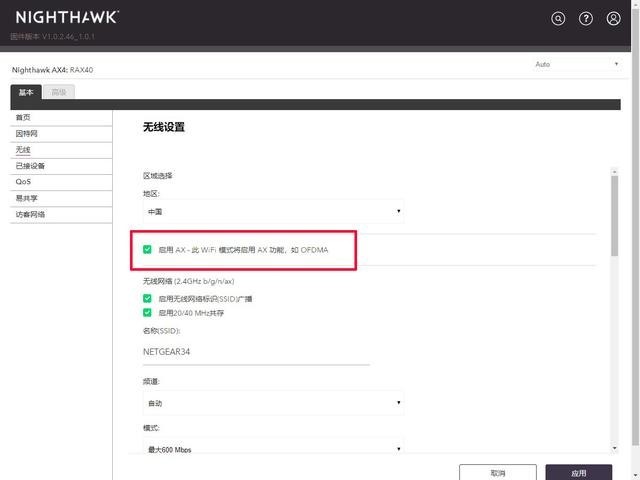This screenshot has width=640, height=480.
Task: Click the settings panel scrollbar thumb
Action: [614, 216]
